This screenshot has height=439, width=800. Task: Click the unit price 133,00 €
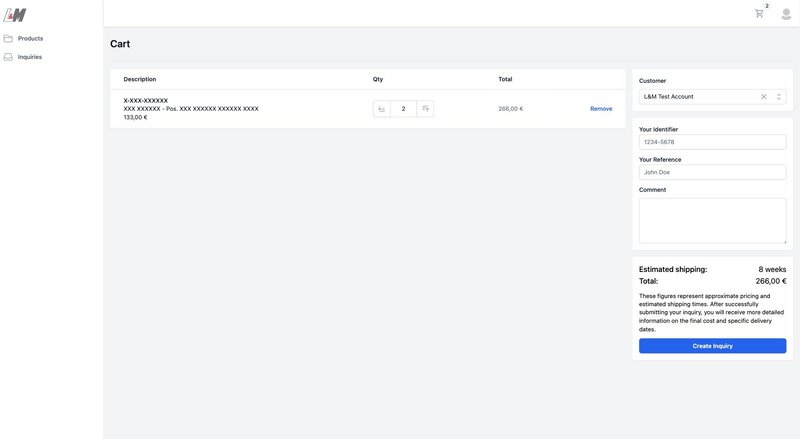(x=135, y=117)
